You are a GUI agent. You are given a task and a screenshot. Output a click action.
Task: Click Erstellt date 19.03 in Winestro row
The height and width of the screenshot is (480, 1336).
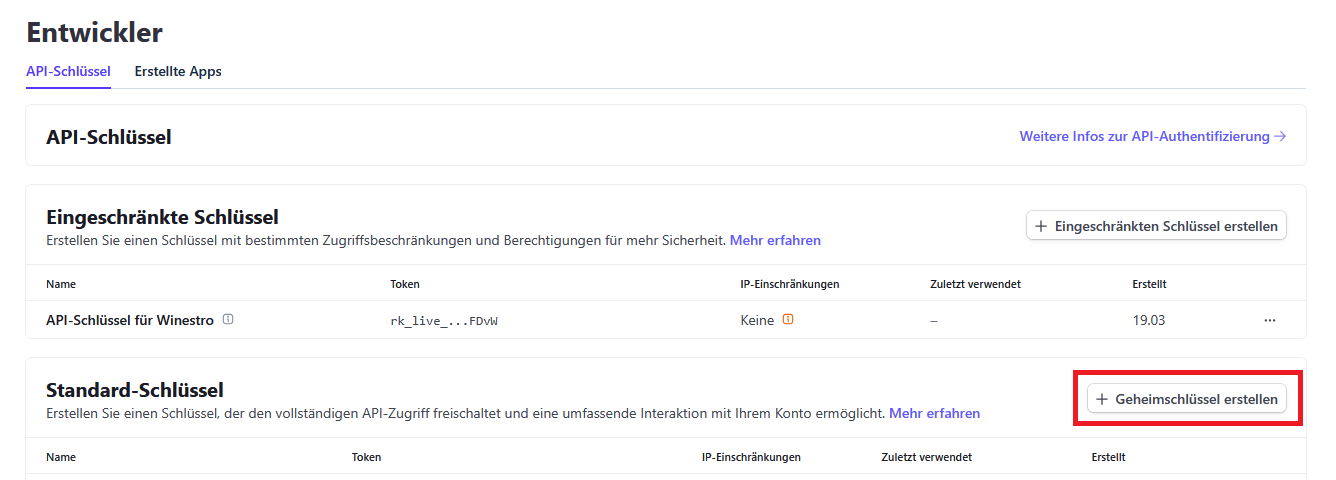1148,320
